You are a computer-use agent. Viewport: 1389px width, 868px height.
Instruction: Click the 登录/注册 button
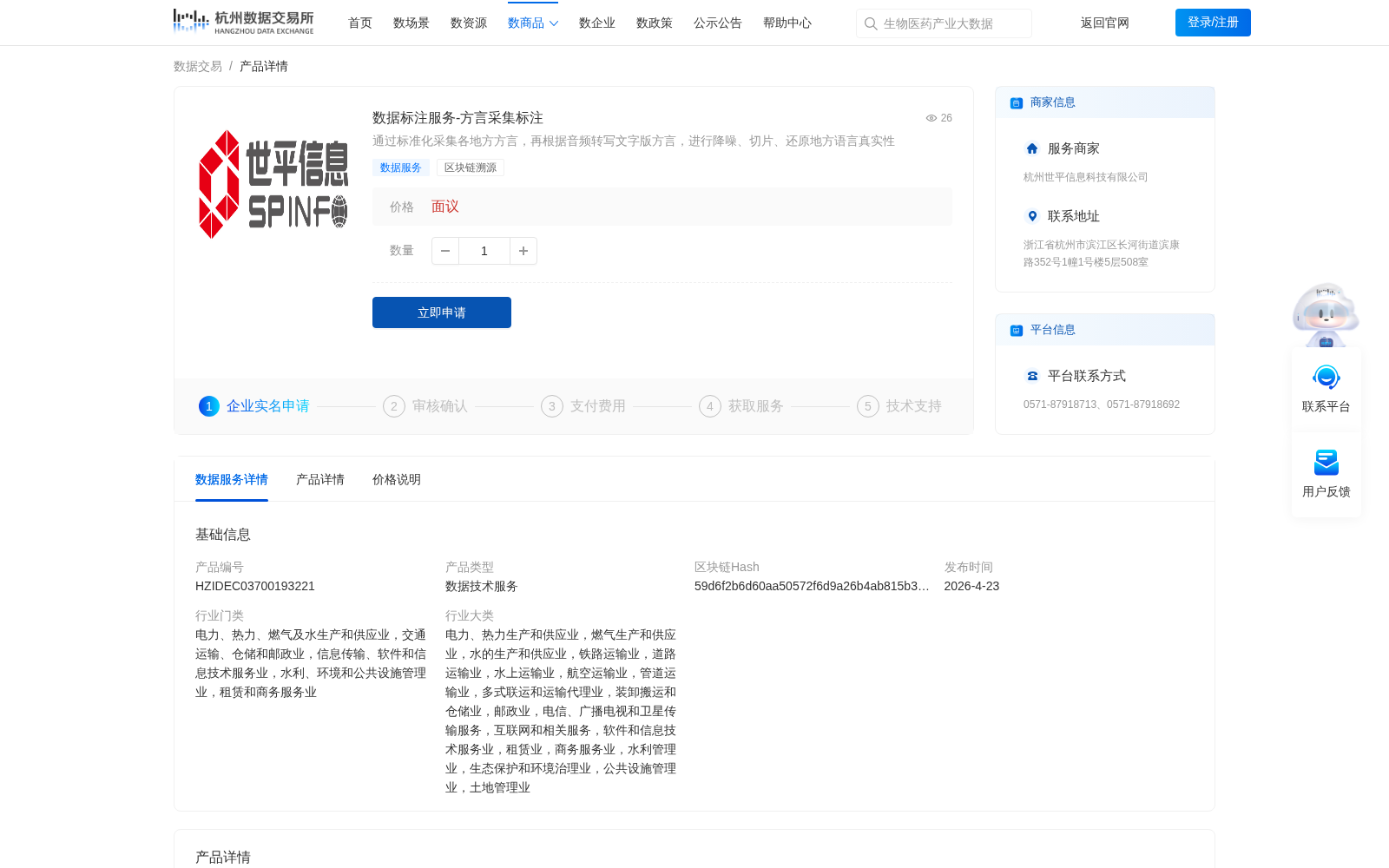coord(1213,23)
